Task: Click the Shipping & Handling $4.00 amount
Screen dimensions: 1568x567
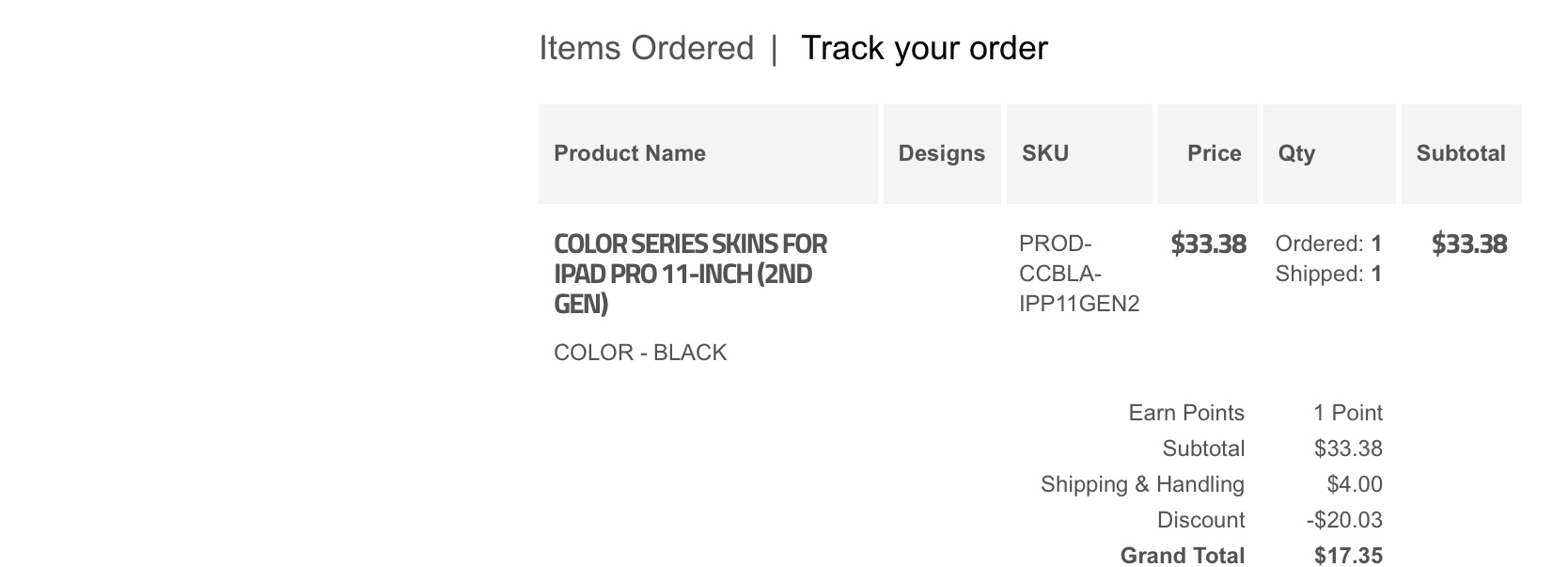Action: [1355, 484]
